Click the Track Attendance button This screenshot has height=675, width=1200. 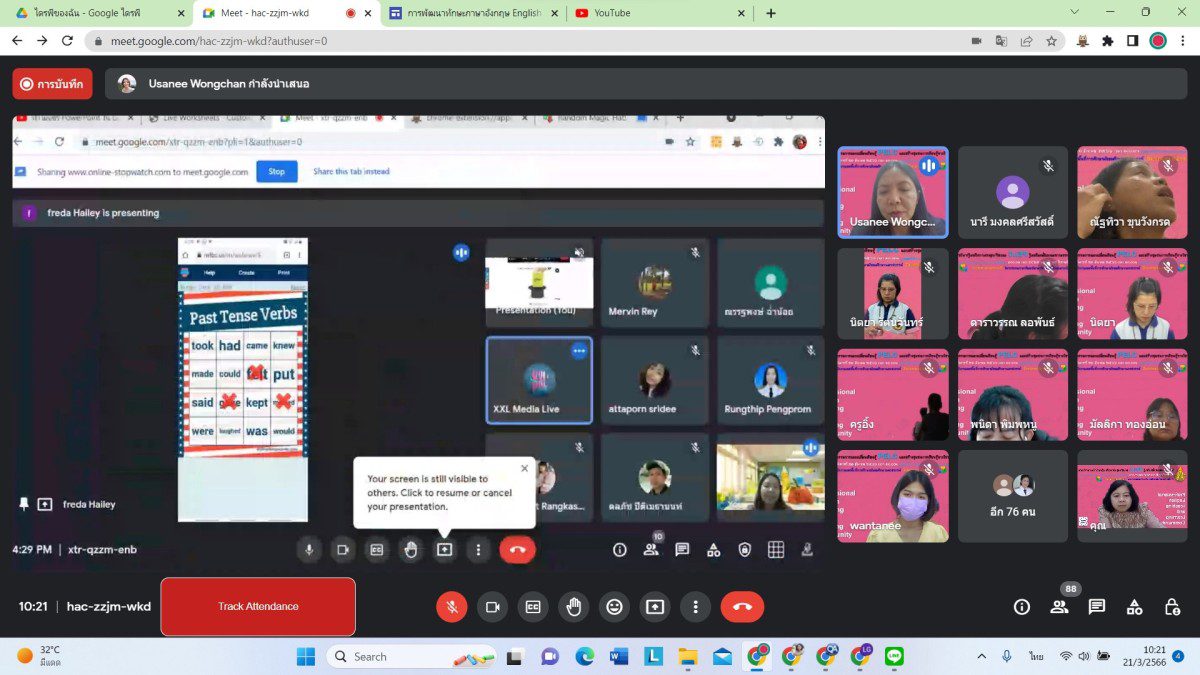pyautogui.click(x=258, y=606)
